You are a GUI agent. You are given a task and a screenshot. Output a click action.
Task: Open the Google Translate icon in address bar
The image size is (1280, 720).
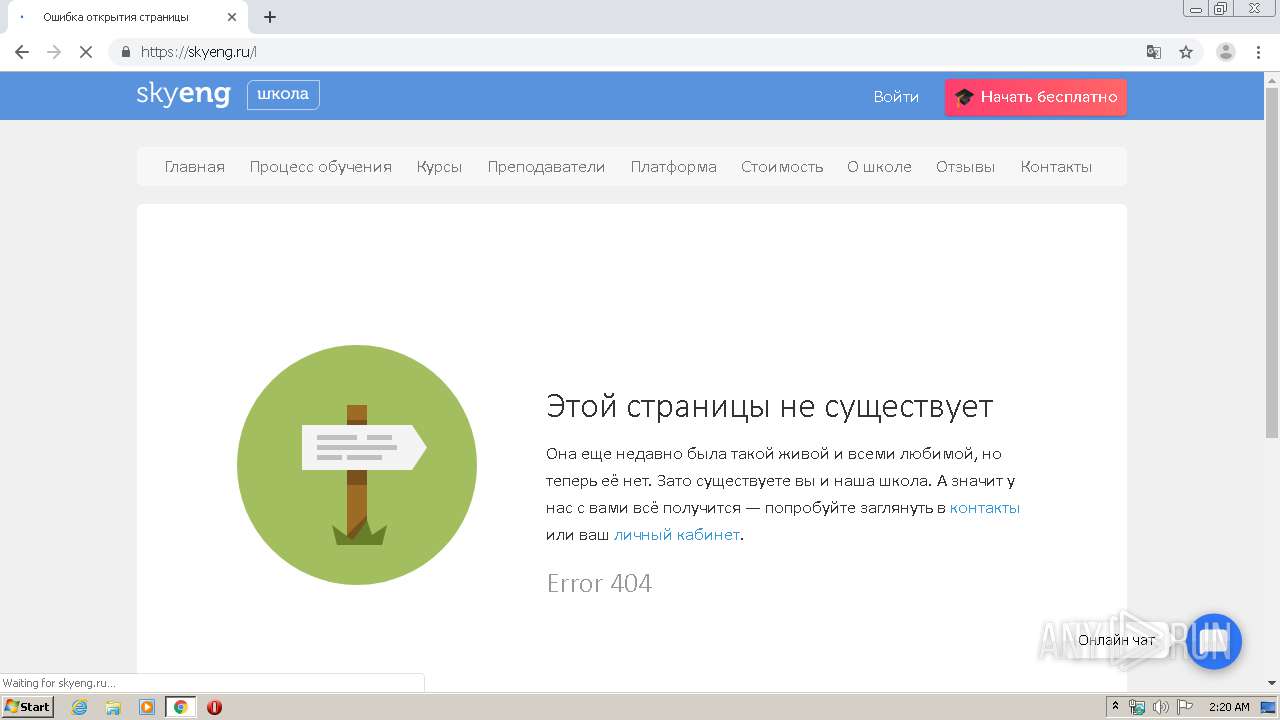(1154, 52)
